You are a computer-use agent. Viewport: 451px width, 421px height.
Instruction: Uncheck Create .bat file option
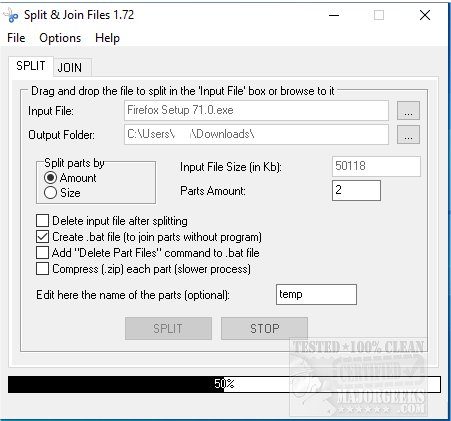[x=42, y=237]
